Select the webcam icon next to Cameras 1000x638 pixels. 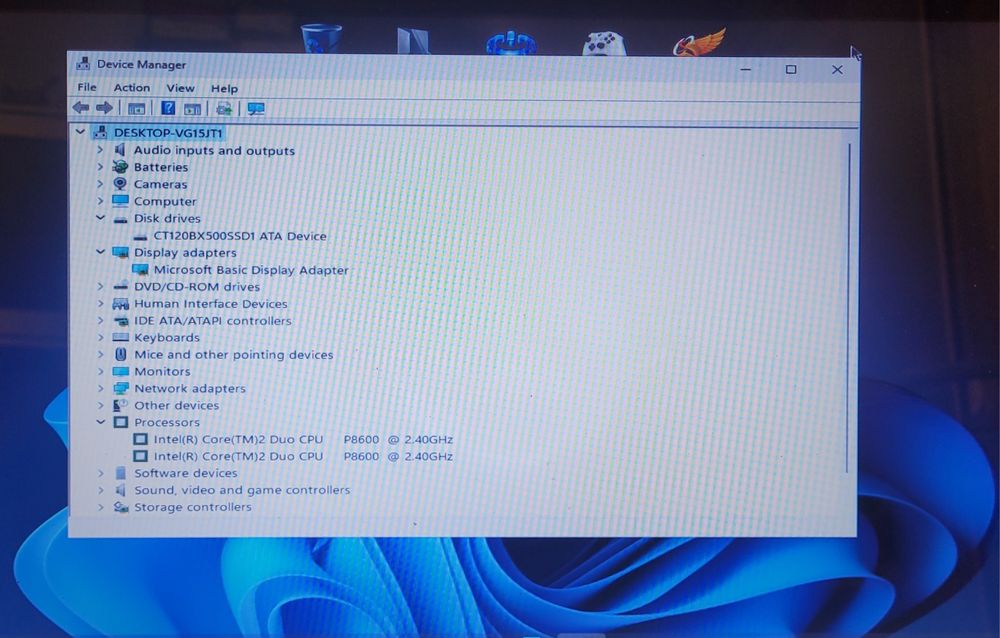(120, 184)
